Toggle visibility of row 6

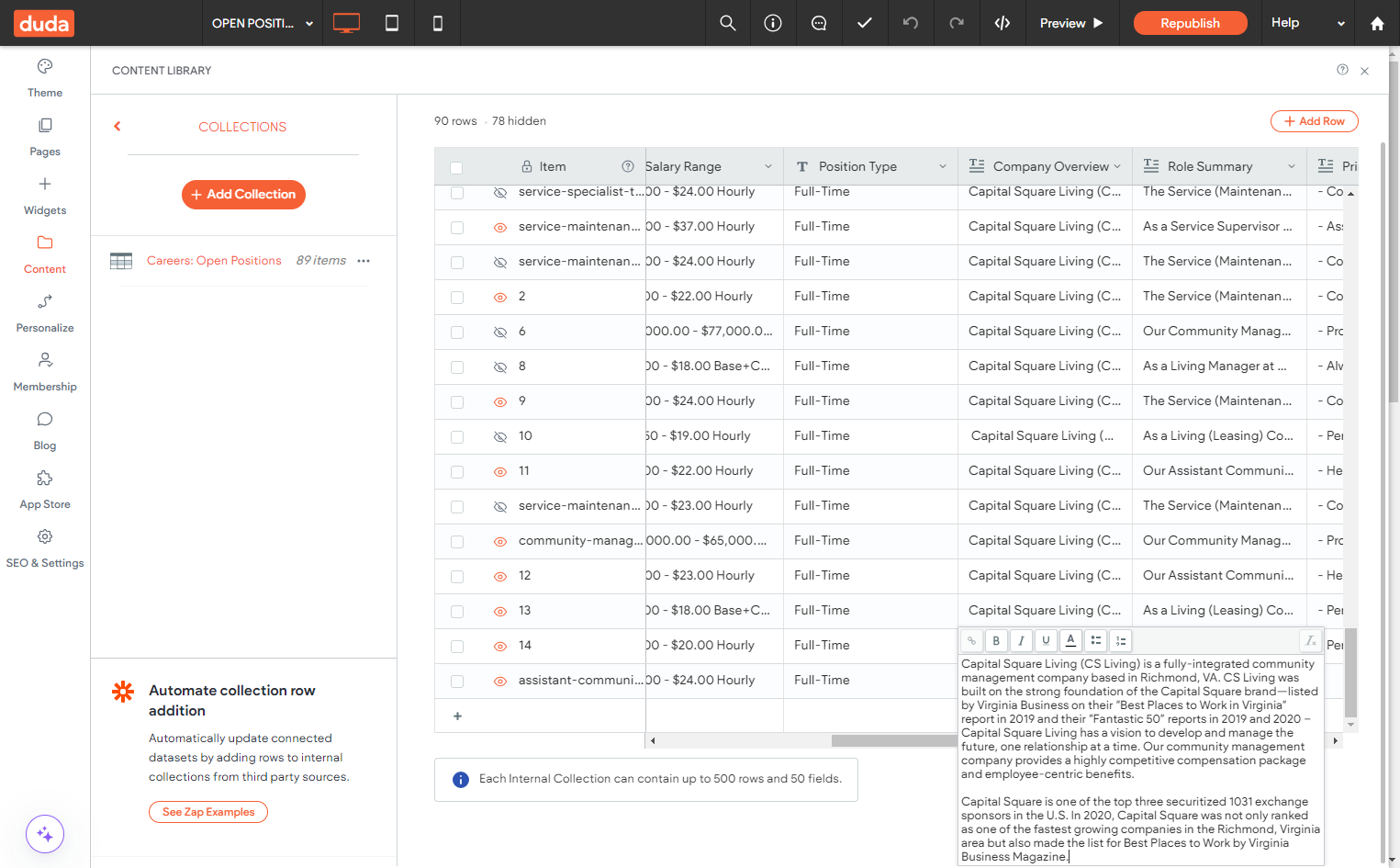tap(500, 332)
